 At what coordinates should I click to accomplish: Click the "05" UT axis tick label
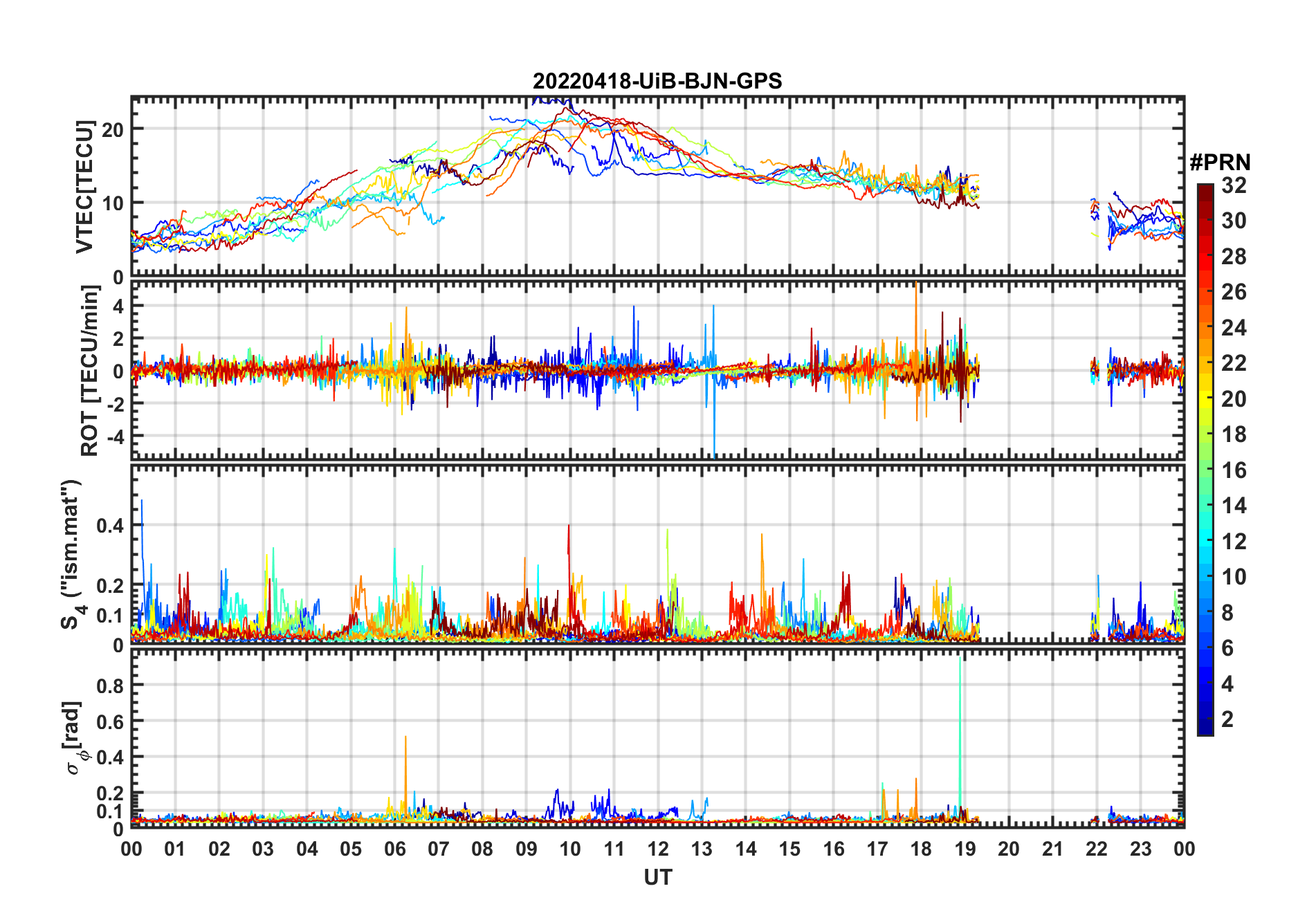351,849
